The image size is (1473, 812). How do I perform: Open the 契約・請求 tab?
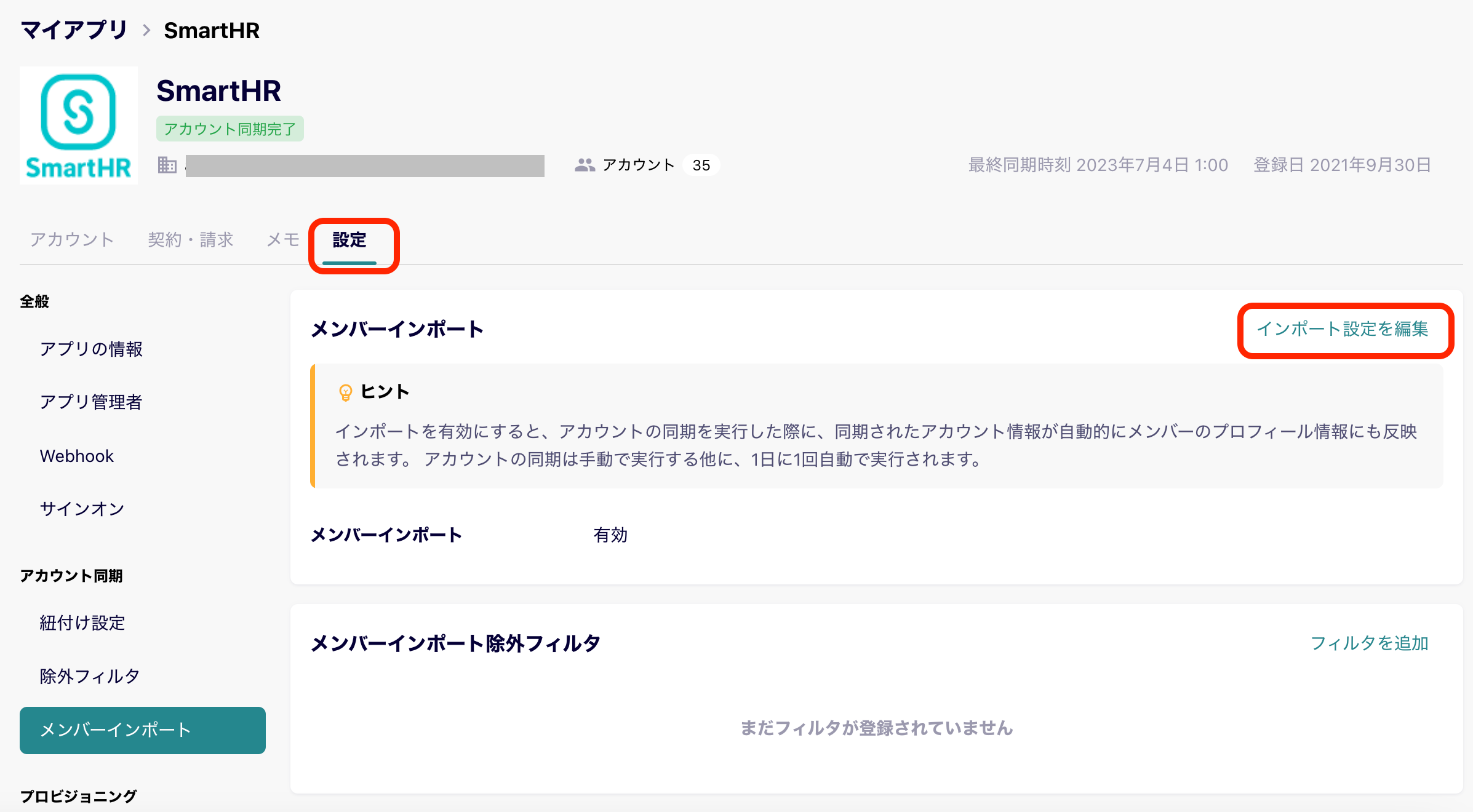(190, 239)
